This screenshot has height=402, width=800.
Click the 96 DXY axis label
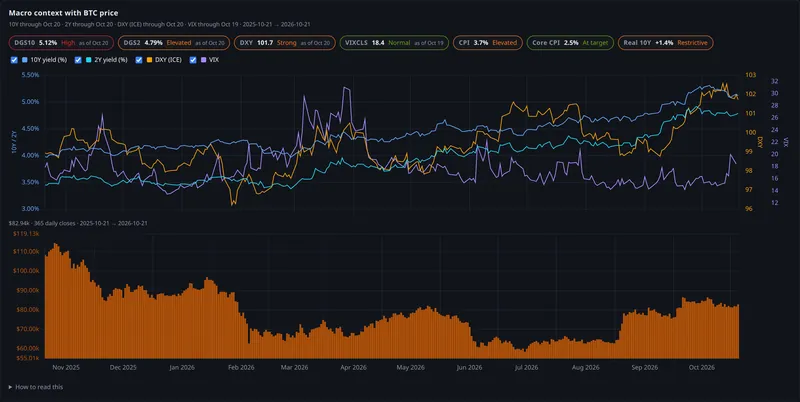pyautogui.click(x=748, y=209)
